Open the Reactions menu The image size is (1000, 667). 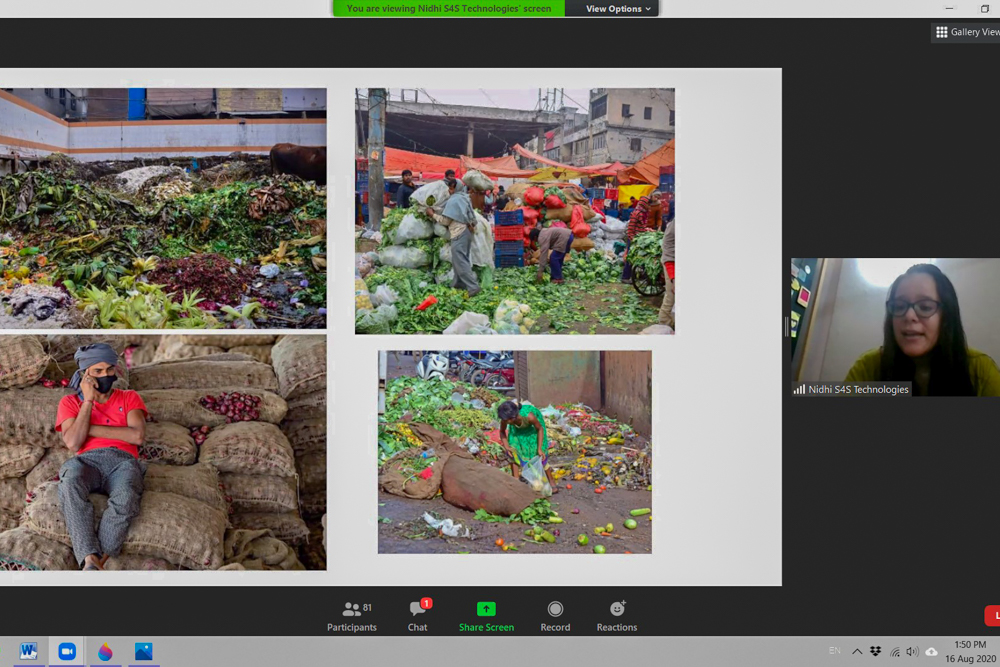[617, 616]
